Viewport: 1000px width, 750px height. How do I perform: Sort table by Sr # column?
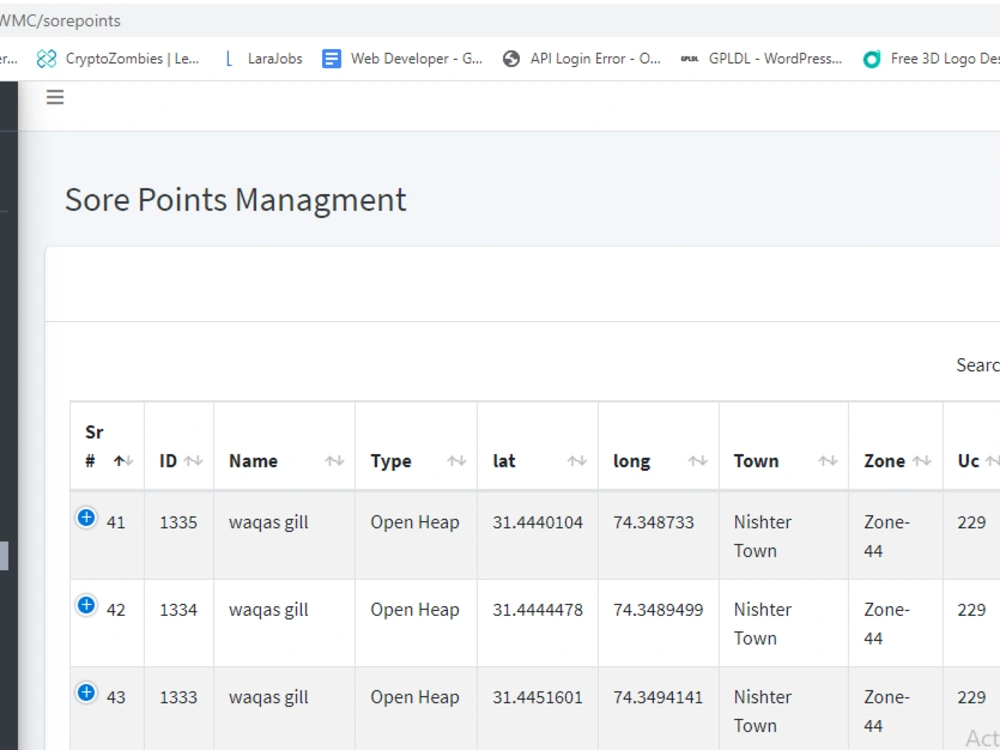[x=107, y=446]
